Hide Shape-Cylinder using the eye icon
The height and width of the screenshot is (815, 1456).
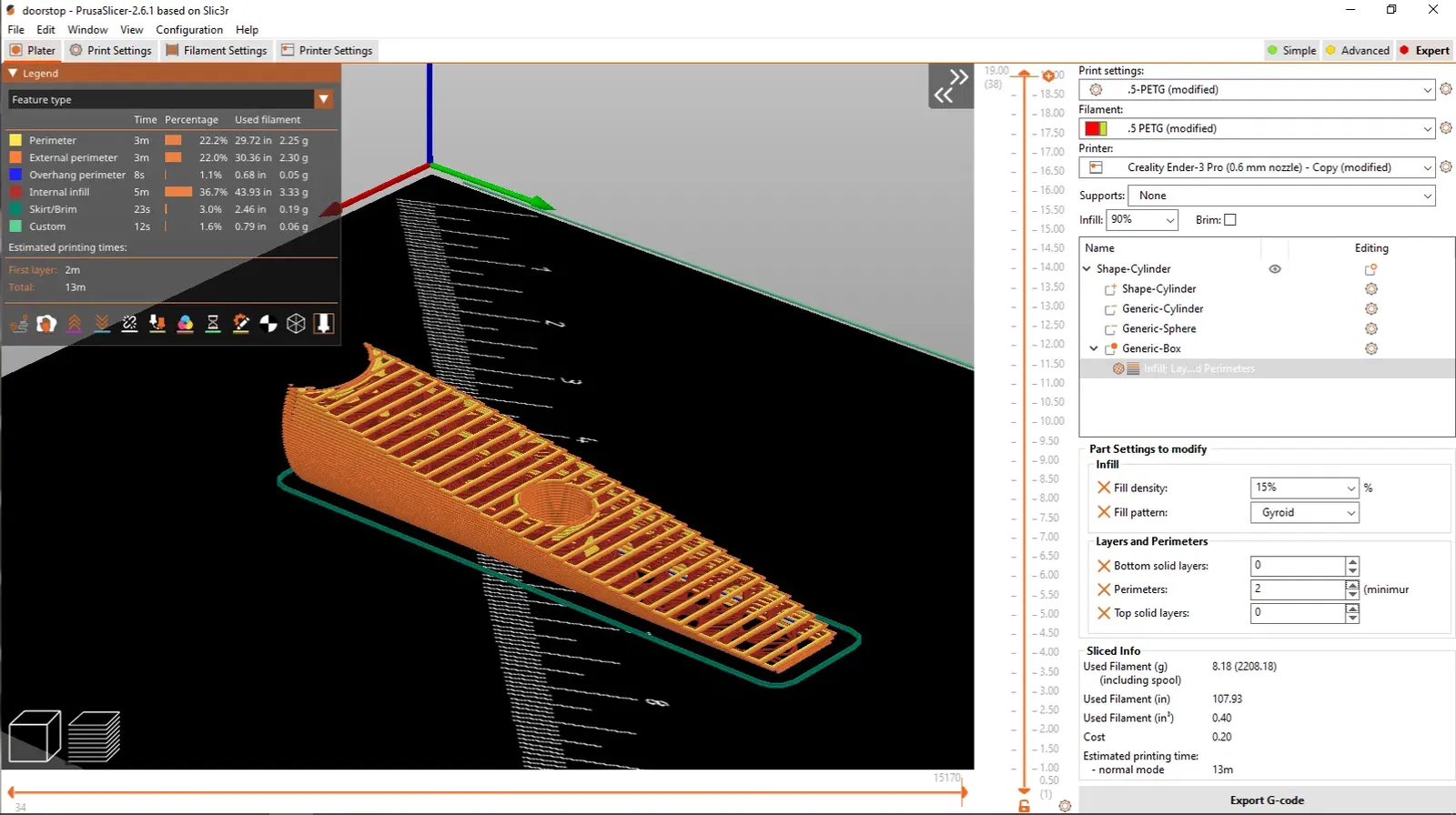coord(1275,269)
